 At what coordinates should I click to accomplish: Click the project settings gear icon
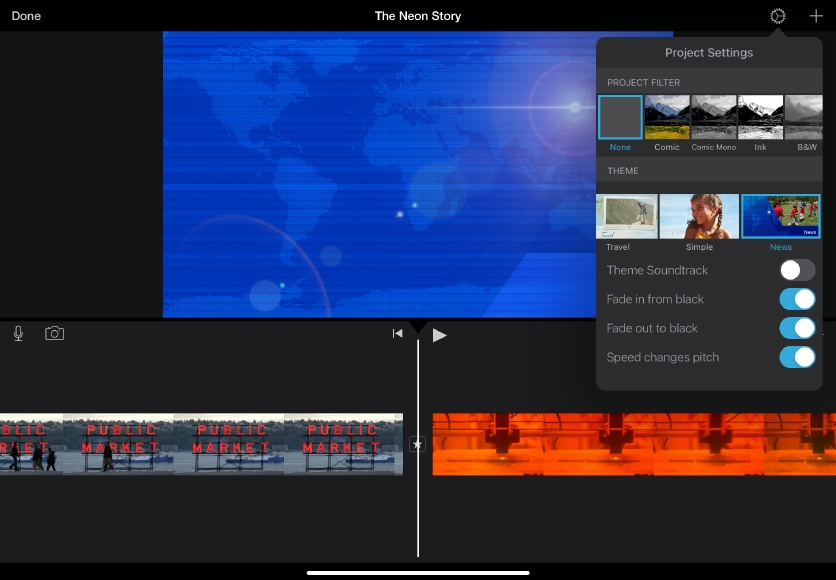tap(778, 16)
